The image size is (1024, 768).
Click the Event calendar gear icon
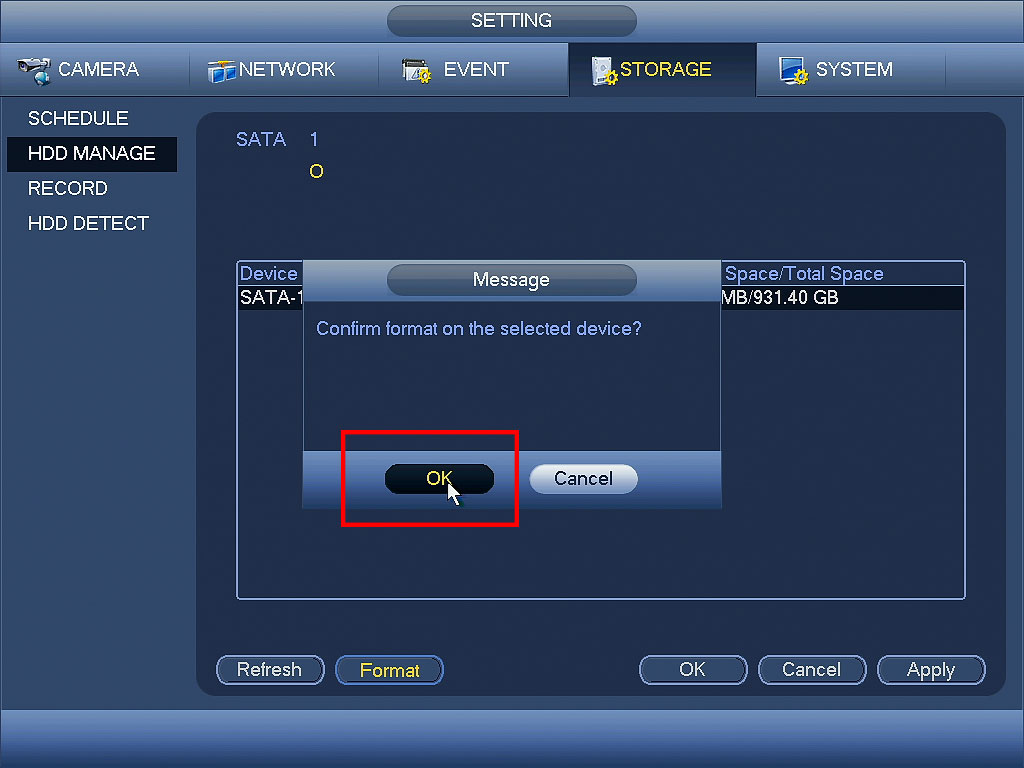(x=416, y=71)
